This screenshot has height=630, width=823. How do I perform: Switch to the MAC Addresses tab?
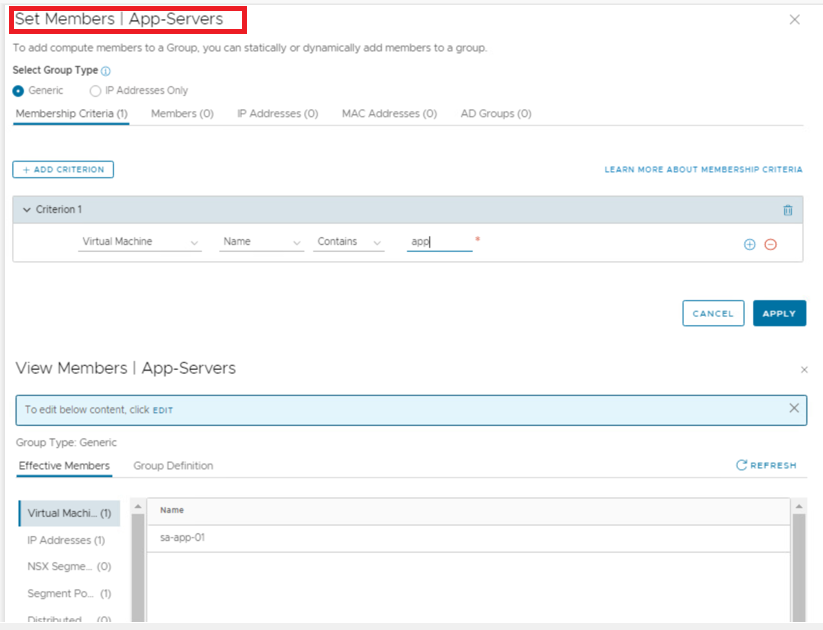389,114
